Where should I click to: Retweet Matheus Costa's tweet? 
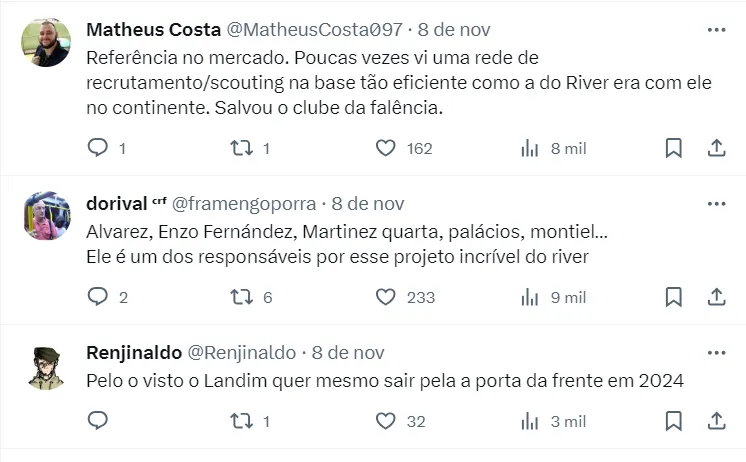(241, 148)
